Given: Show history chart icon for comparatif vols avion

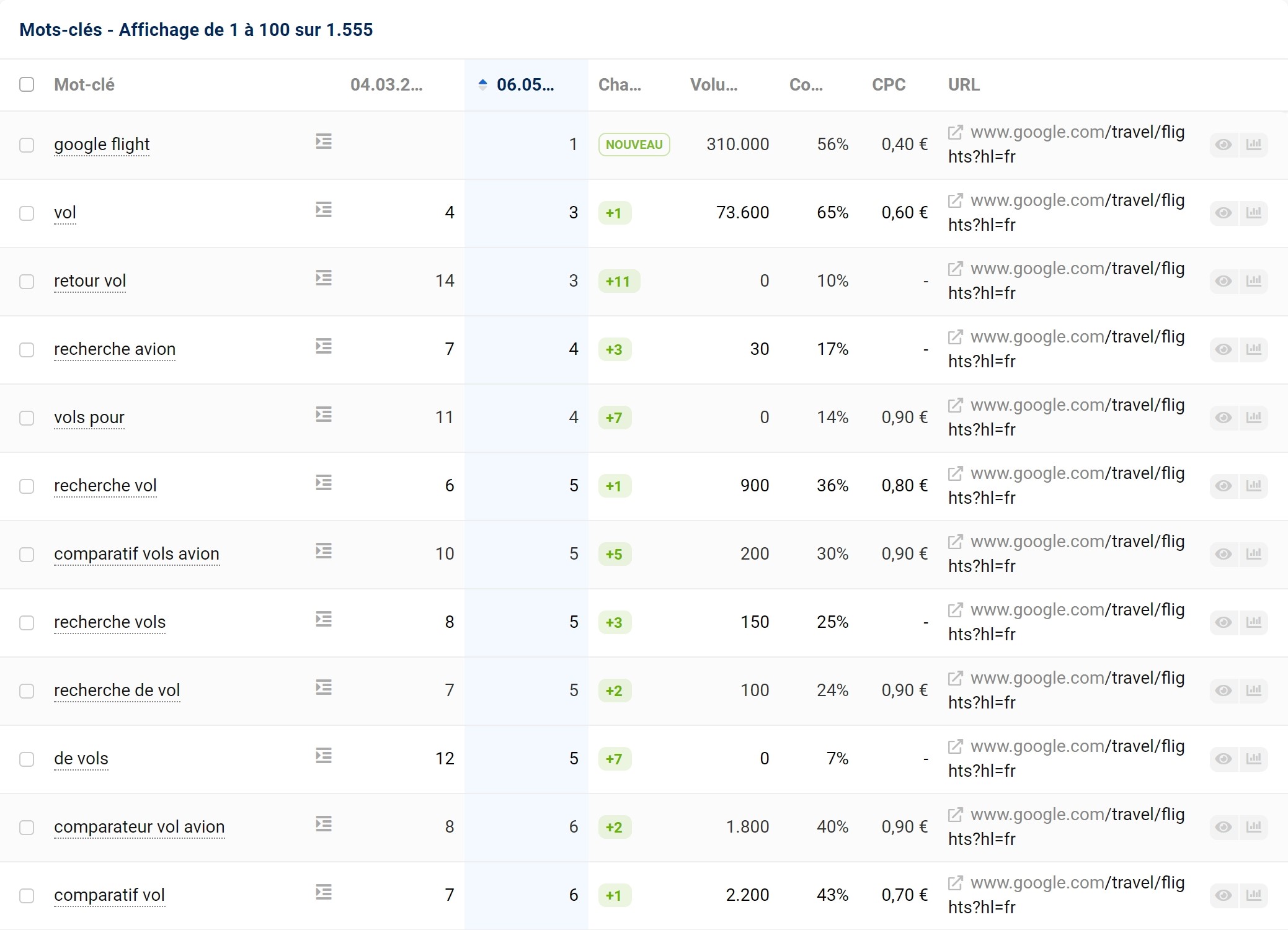Looking at the screenshot, I should coord(1254,554).
